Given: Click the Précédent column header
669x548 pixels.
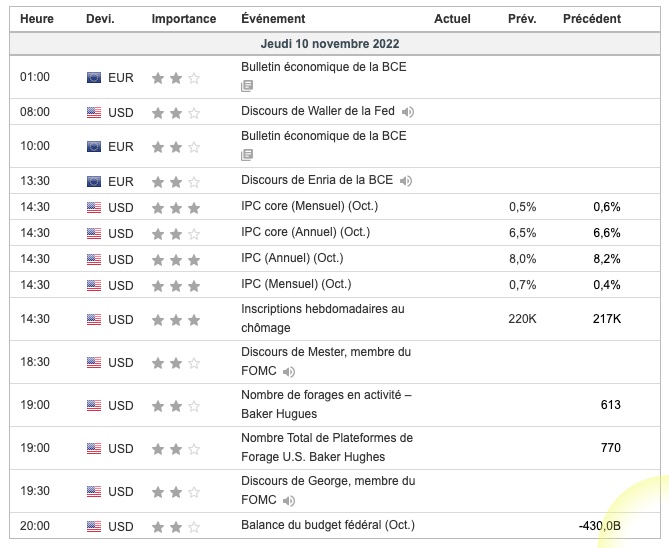Looking at the screenshot, I should (x=591, y=19).
